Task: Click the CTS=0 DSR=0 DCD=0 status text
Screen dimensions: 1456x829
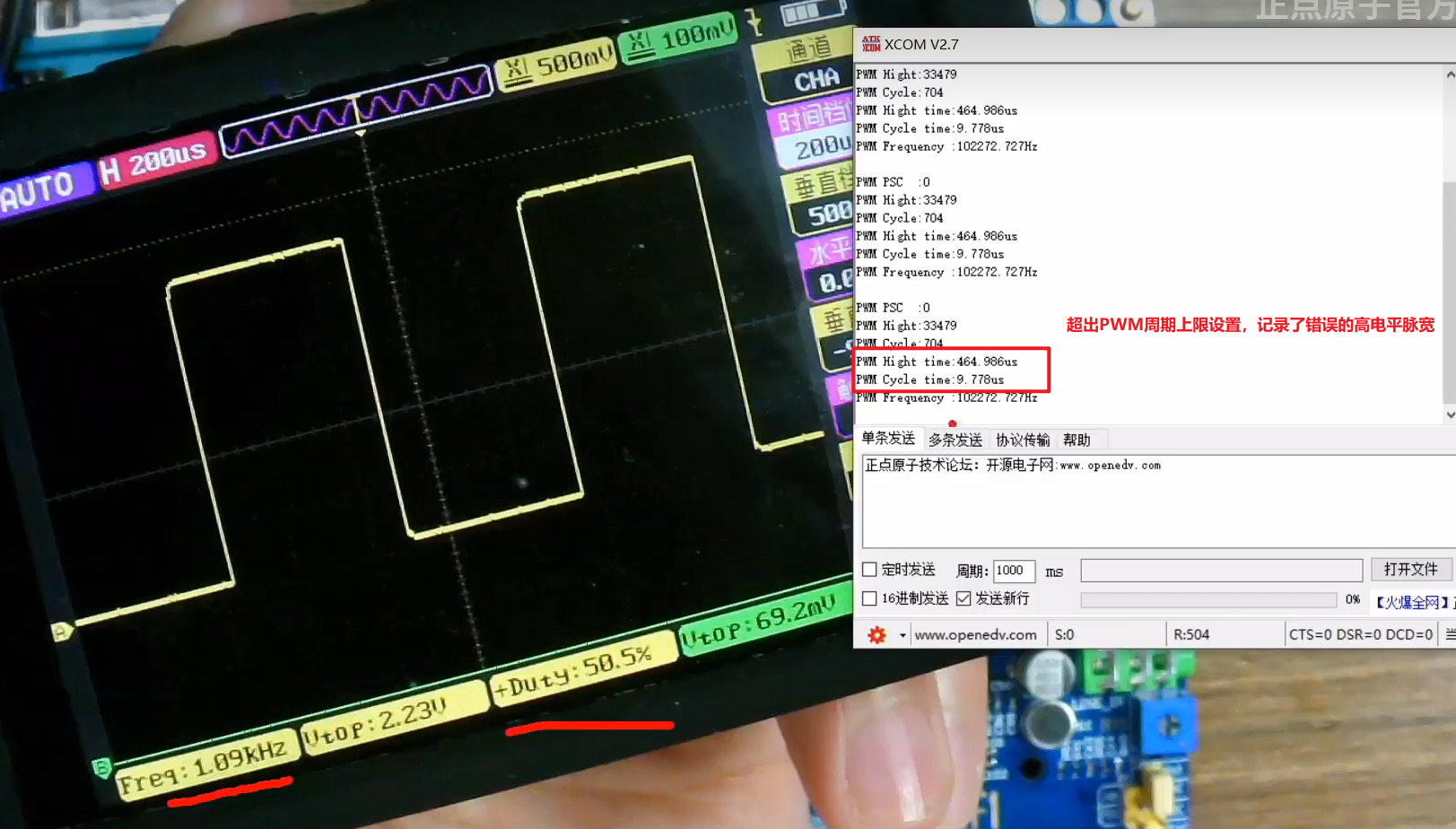Action: pos(1361,635)
